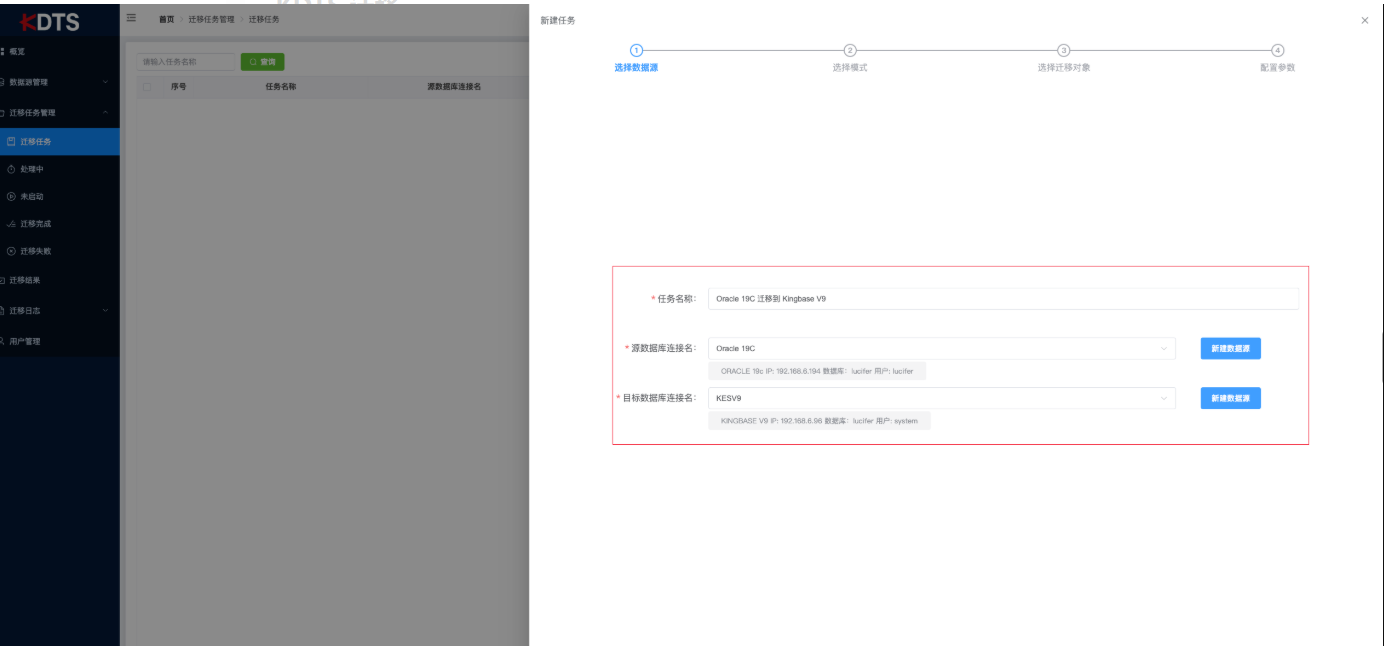Click the 新建任务 dialog title
This screenshot has width=1384, height=646.
558,20
